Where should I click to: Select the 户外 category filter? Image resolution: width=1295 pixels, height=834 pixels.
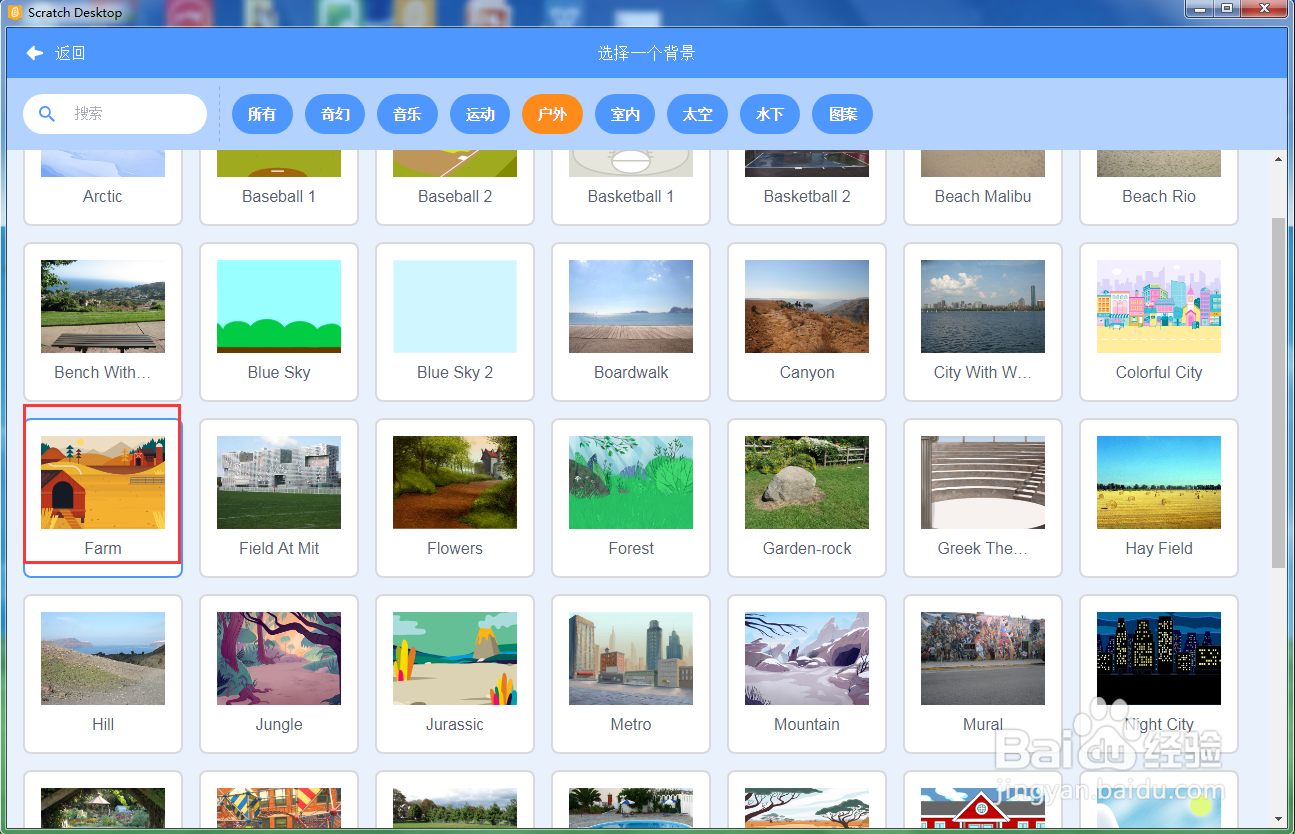point(552,114)
